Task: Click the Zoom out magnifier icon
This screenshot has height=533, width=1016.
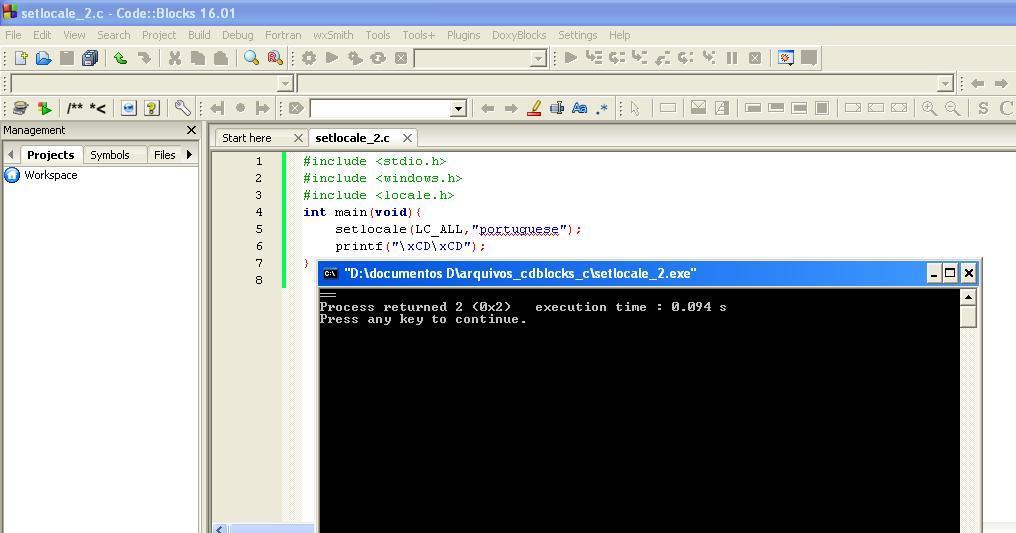Action: click(x=952, y=108)
